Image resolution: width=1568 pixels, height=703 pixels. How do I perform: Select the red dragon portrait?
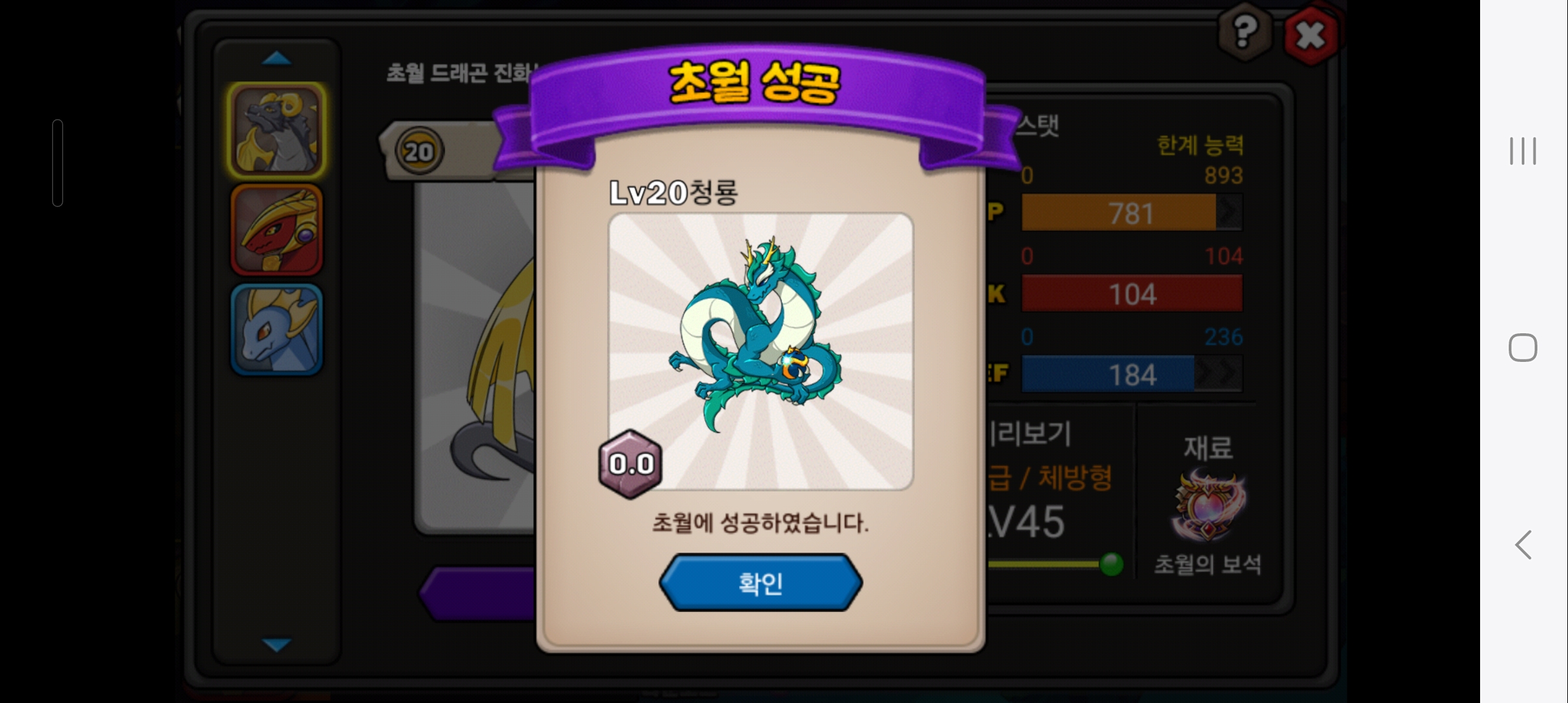coord(277,230)
